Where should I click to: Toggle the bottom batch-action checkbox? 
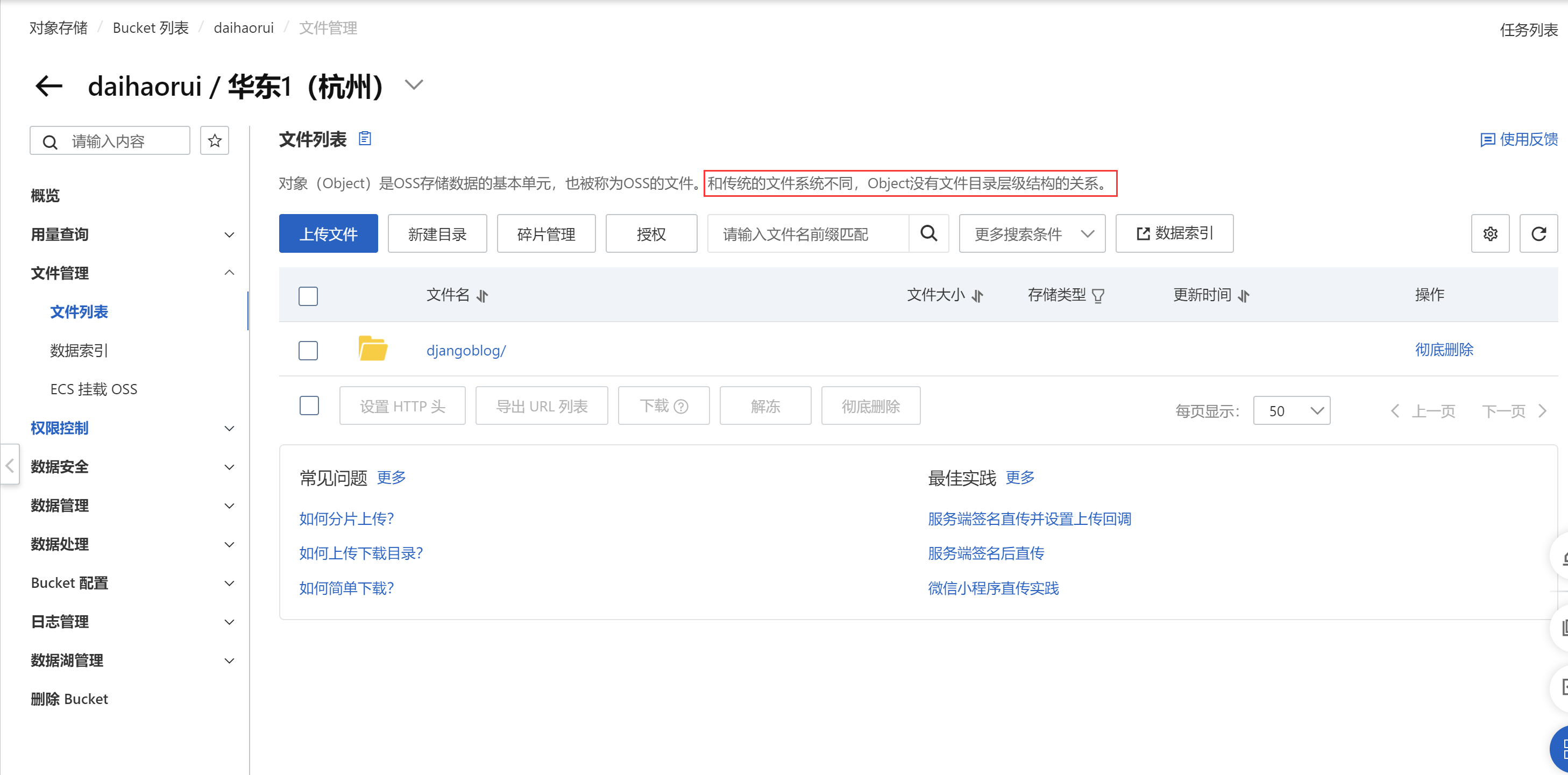click(x=309, y=406)
